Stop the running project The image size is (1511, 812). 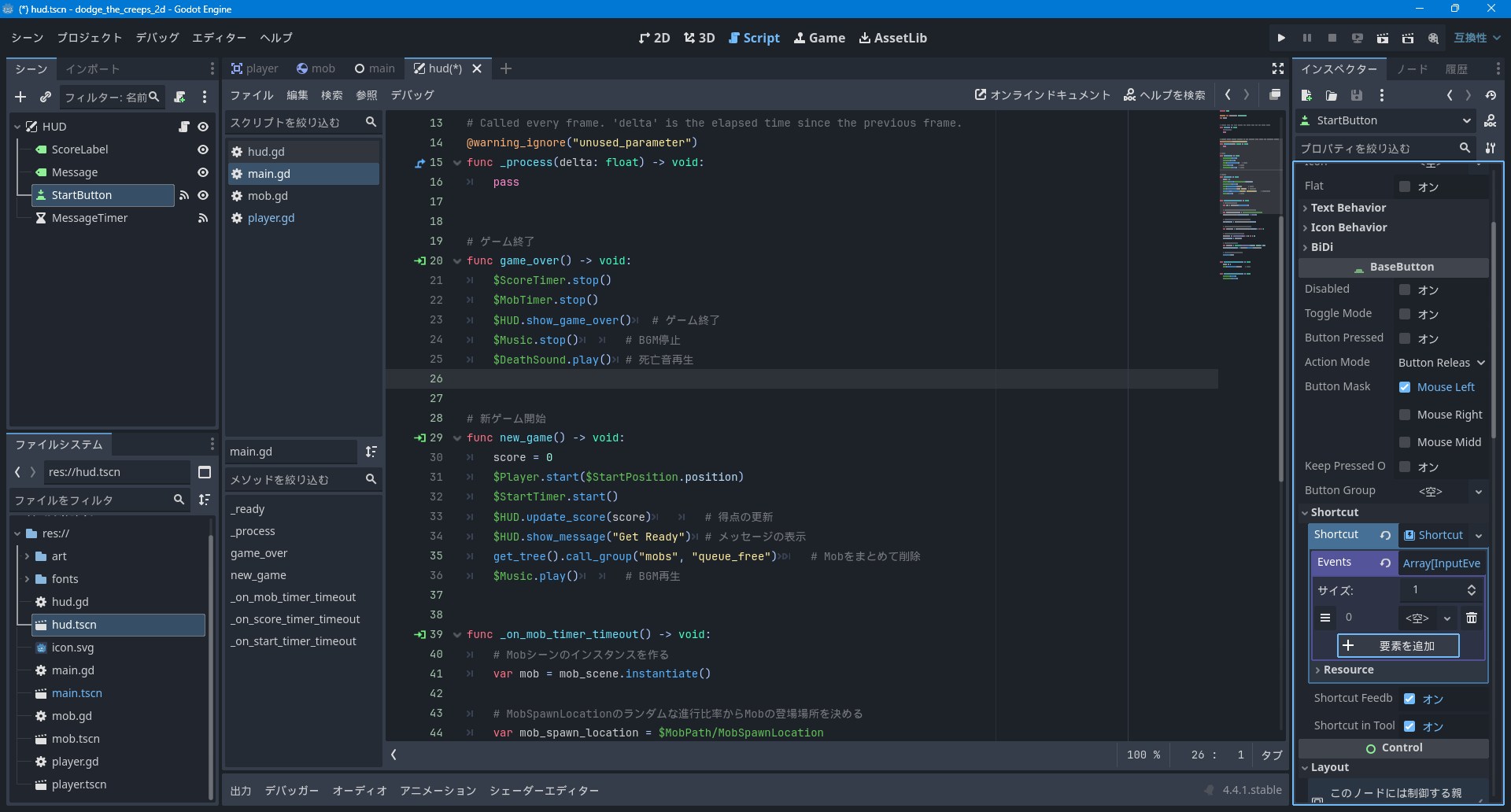pyautogui.click(x=1332, y=38)
